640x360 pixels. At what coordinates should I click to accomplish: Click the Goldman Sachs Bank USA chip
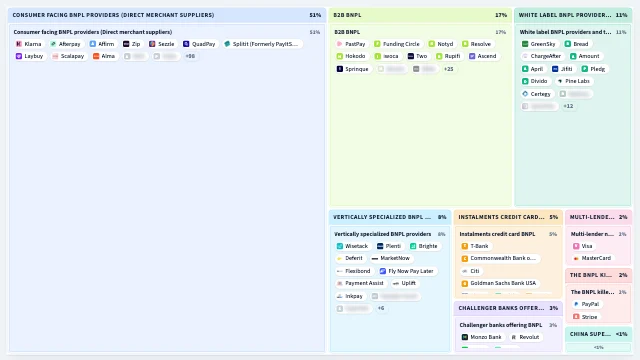[499, 283]
